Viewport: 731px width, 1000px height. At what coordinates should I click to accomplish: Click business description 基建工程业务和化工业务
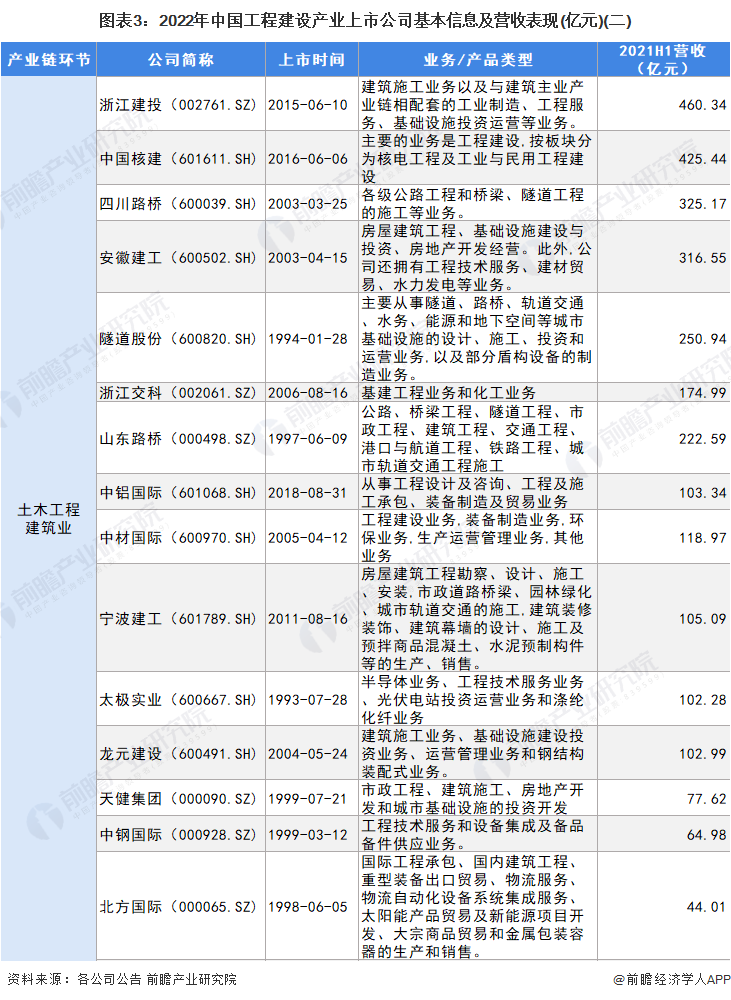point(448,393)
